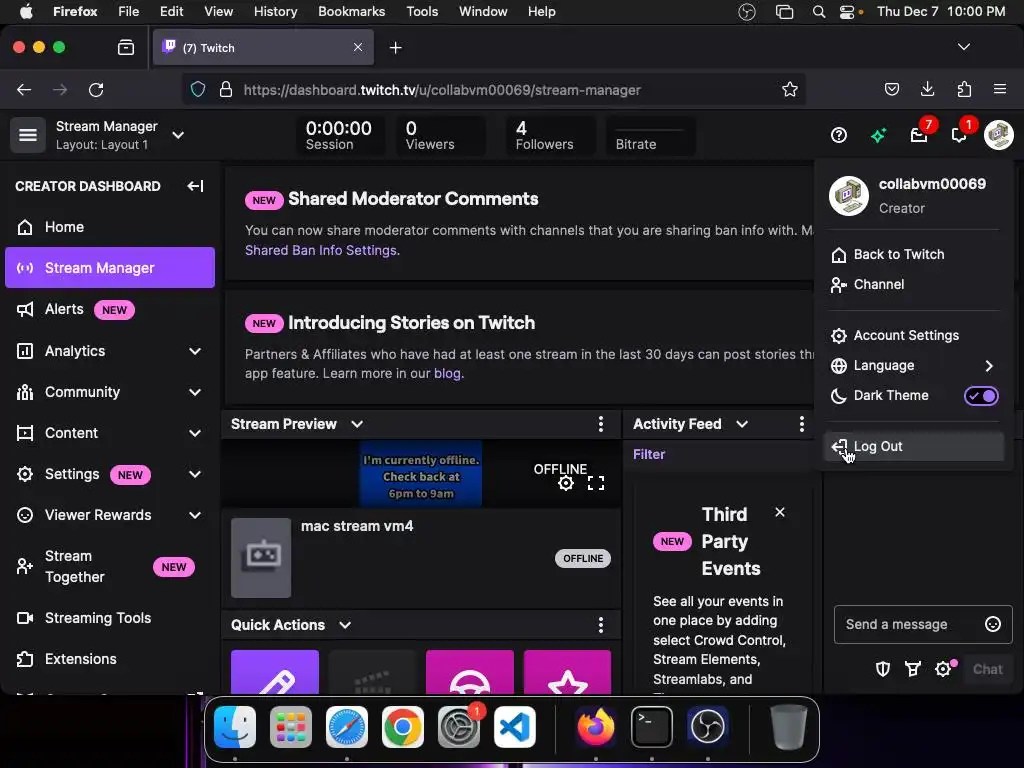Click the shield mod icon under chat

click(x=883, y=669)
